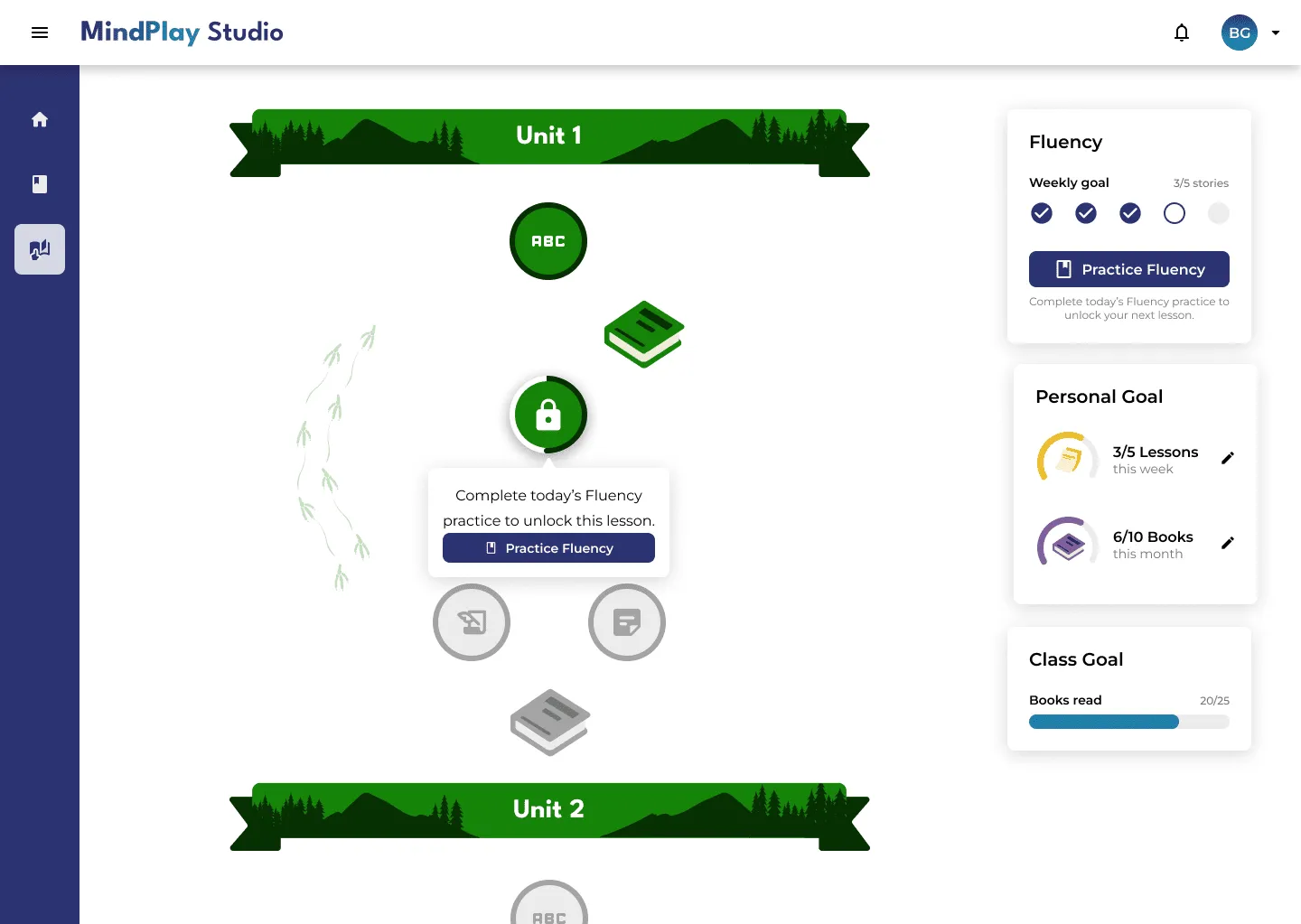This screenshot has height=924, width=1301.
Task: Open the BG profile avatar
Action: point(1240,33)
